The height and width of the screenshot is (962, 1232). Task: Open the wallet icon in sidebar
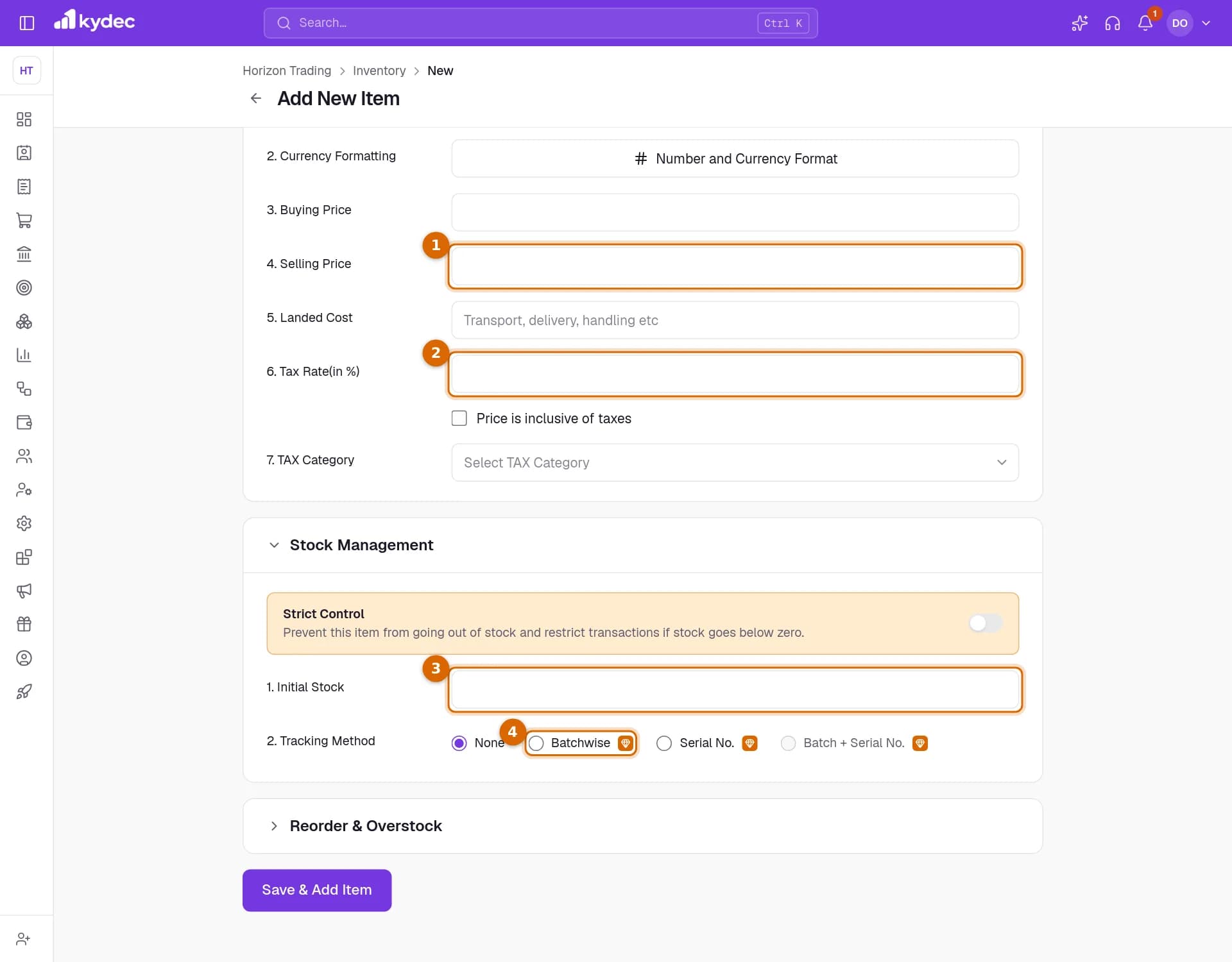click(24, 423)
